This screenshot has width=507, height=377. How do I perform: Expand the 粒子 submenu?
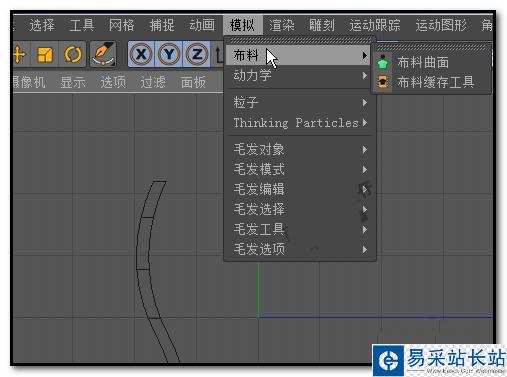coord(299,103)
